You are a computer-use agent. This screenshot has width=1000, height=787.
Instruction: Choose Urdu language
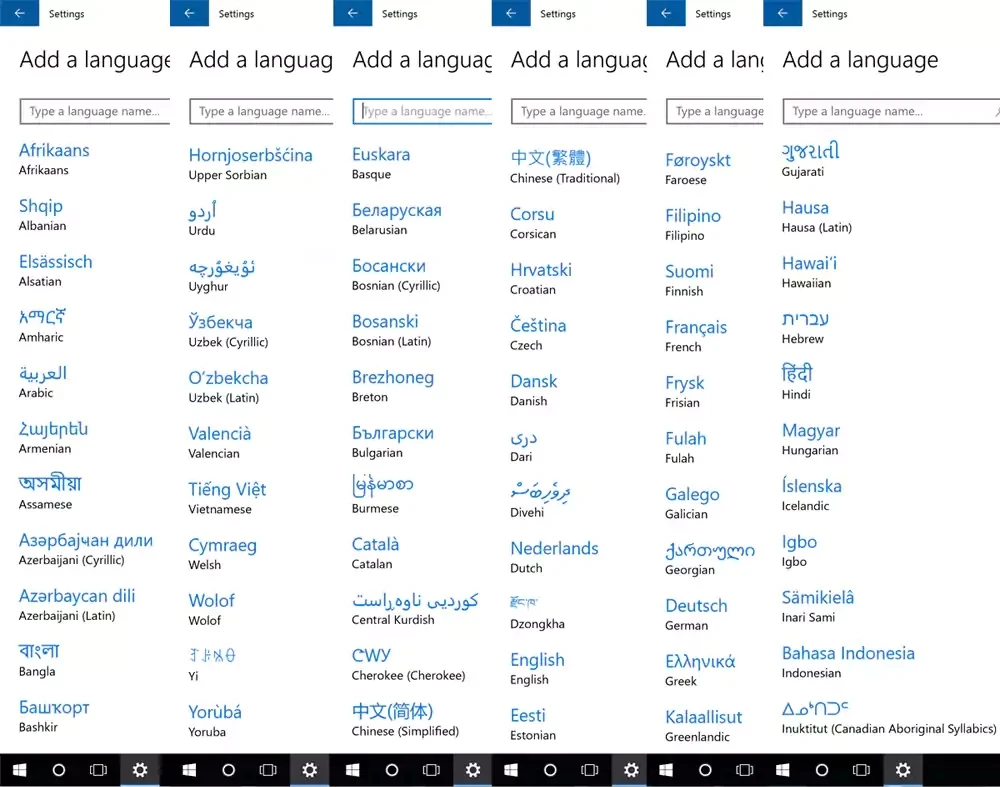(x=203, y=219)
